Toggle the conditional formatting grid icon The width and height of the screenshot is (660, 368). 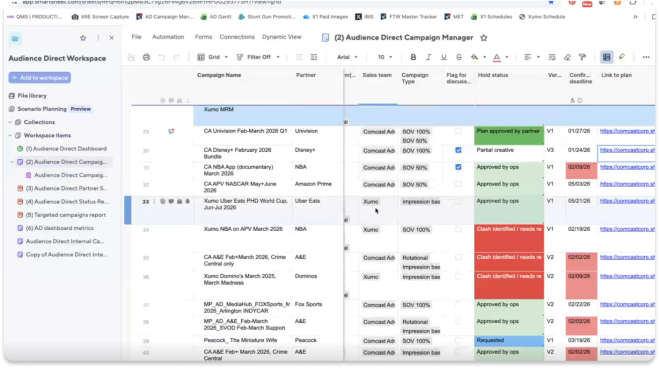tap(607, 57)
